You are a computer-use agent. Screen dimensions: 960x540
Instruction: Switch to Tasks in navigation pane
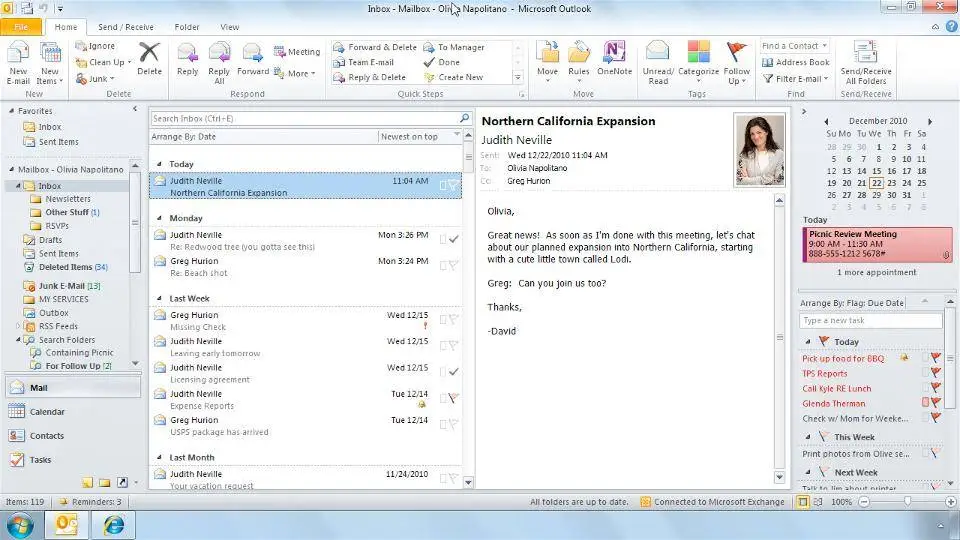72,460
